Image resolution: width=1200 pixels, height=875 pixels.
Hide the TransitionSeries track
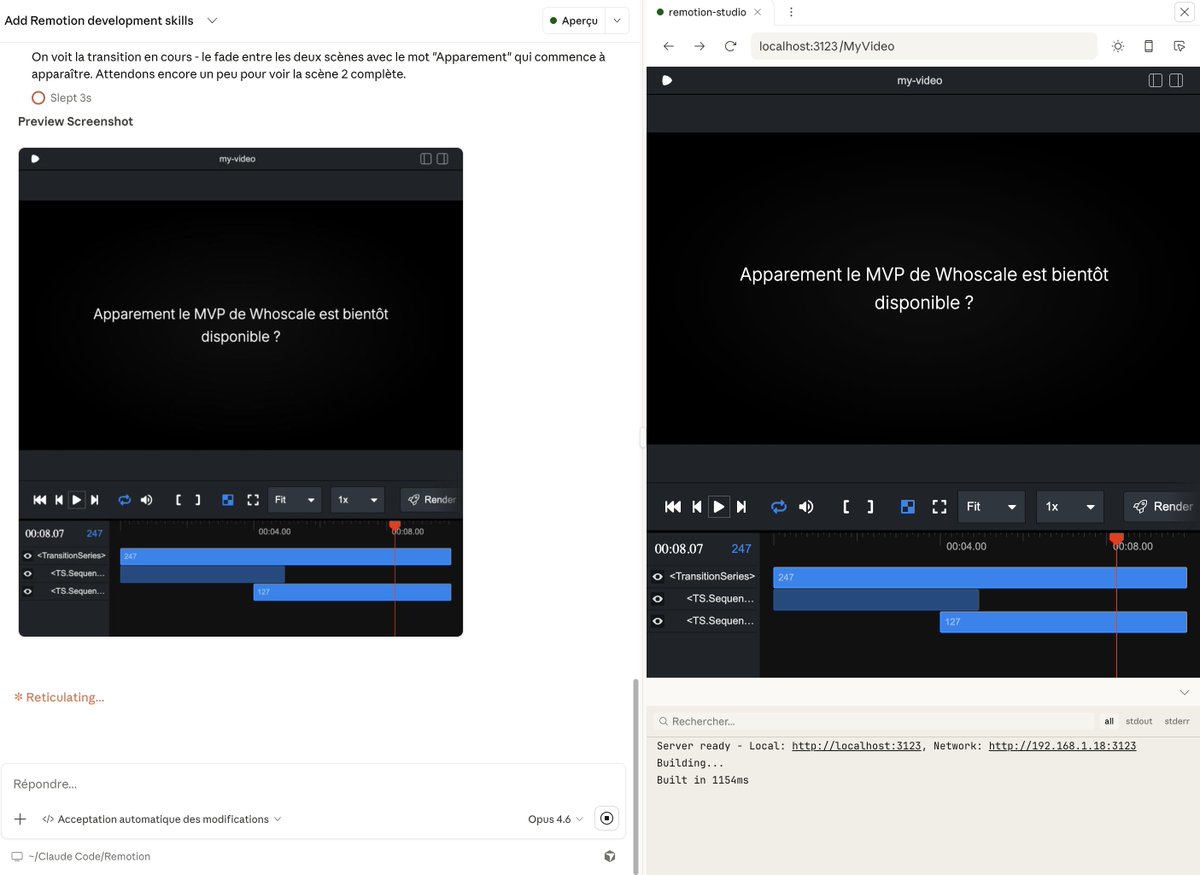pos(657,577)
